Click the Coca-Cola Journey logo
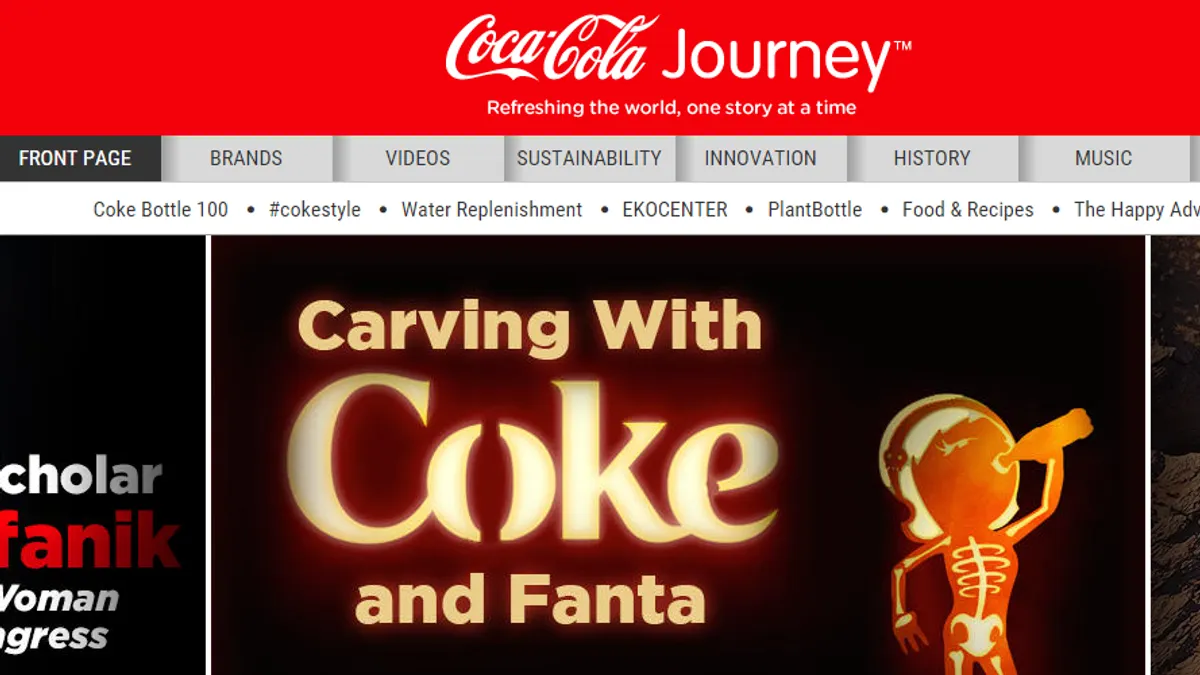The width and height of the screenshot is (1200, 675). 678,52
